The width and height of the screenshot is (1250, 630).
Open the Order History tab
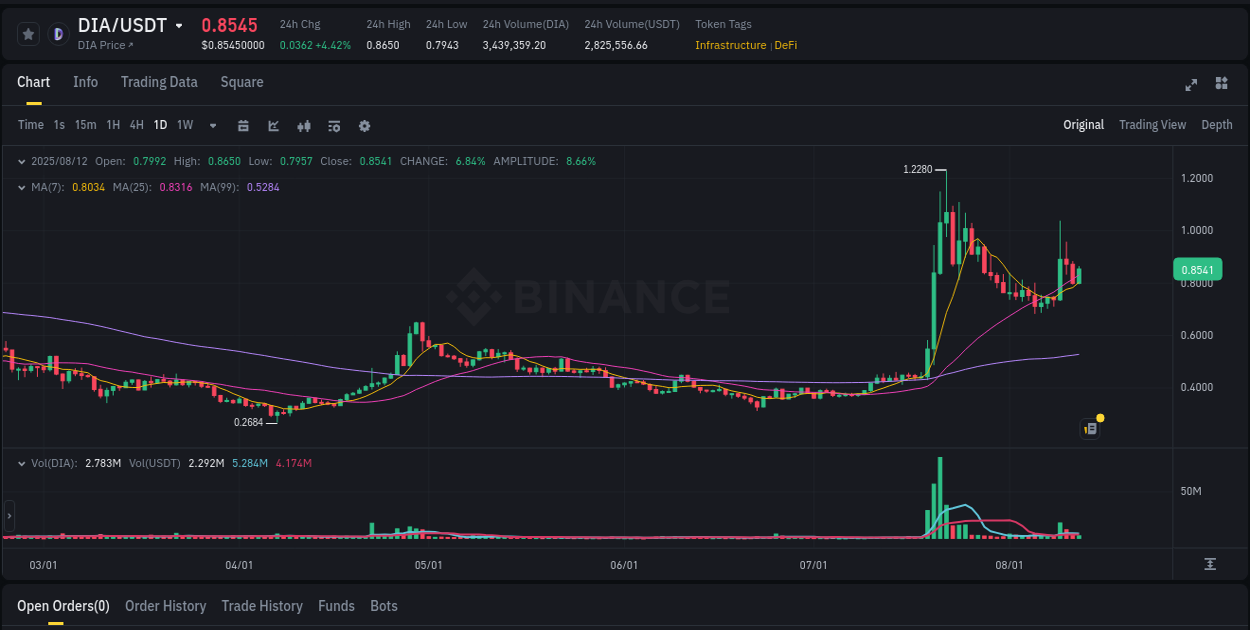(165, 606)
